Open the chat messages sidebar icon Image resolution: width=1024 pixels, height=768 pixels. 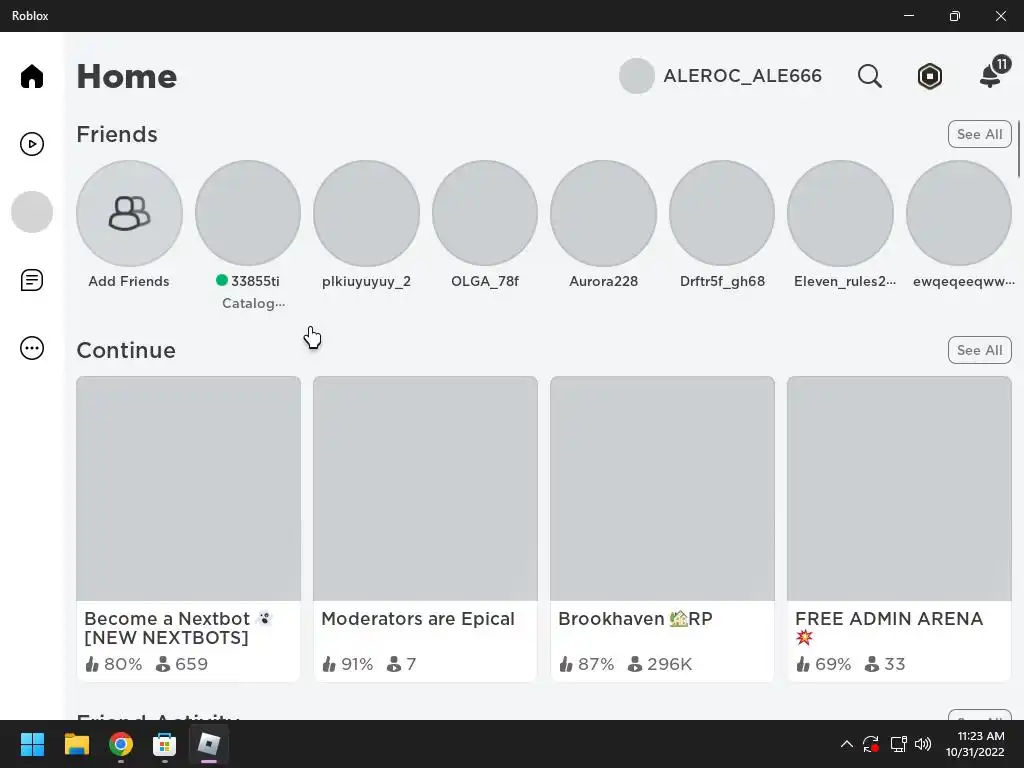[31, 280]
